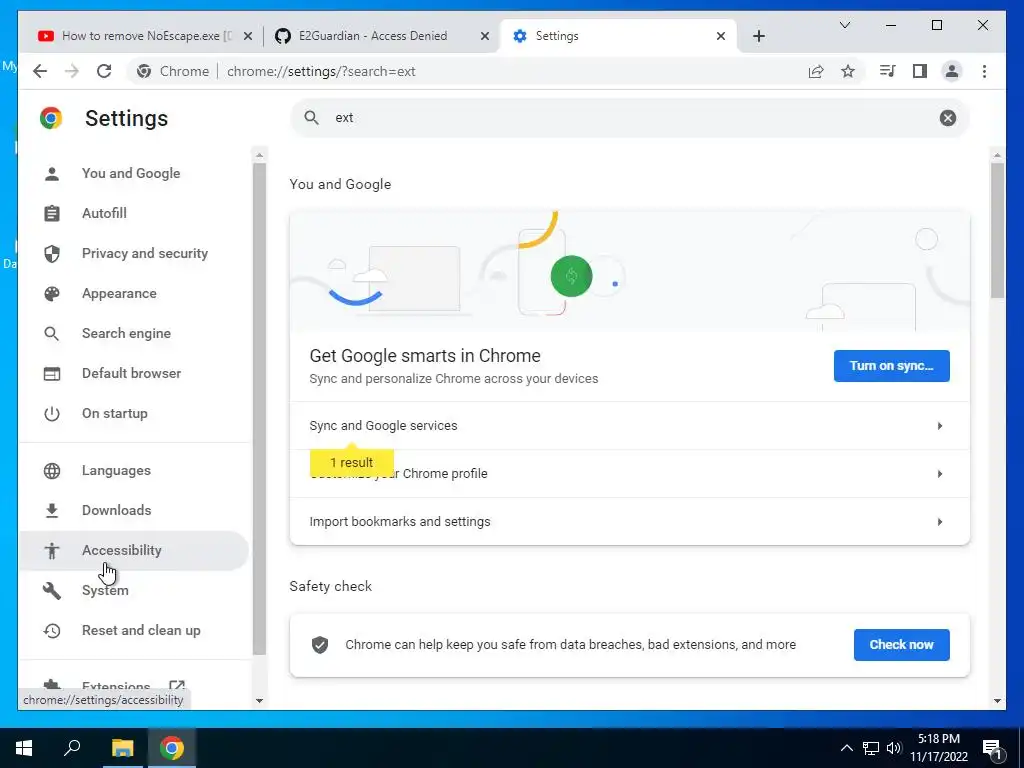This screenshot has width=1024, height=768.
Task: Open Appearance settings section
Action: (134, 293)
